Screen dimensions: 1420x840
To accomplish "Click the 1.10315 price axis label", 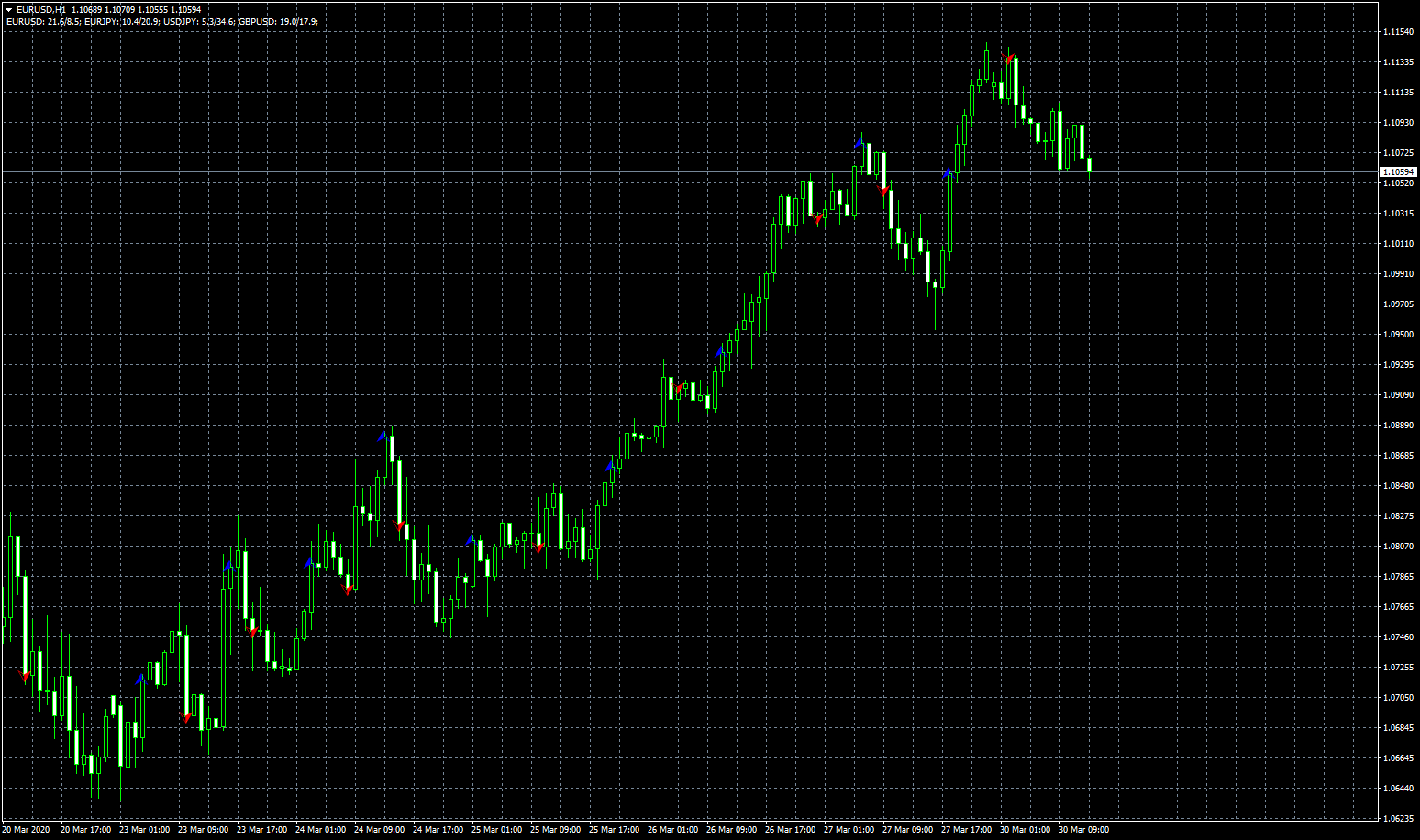I will (1398, 214).
